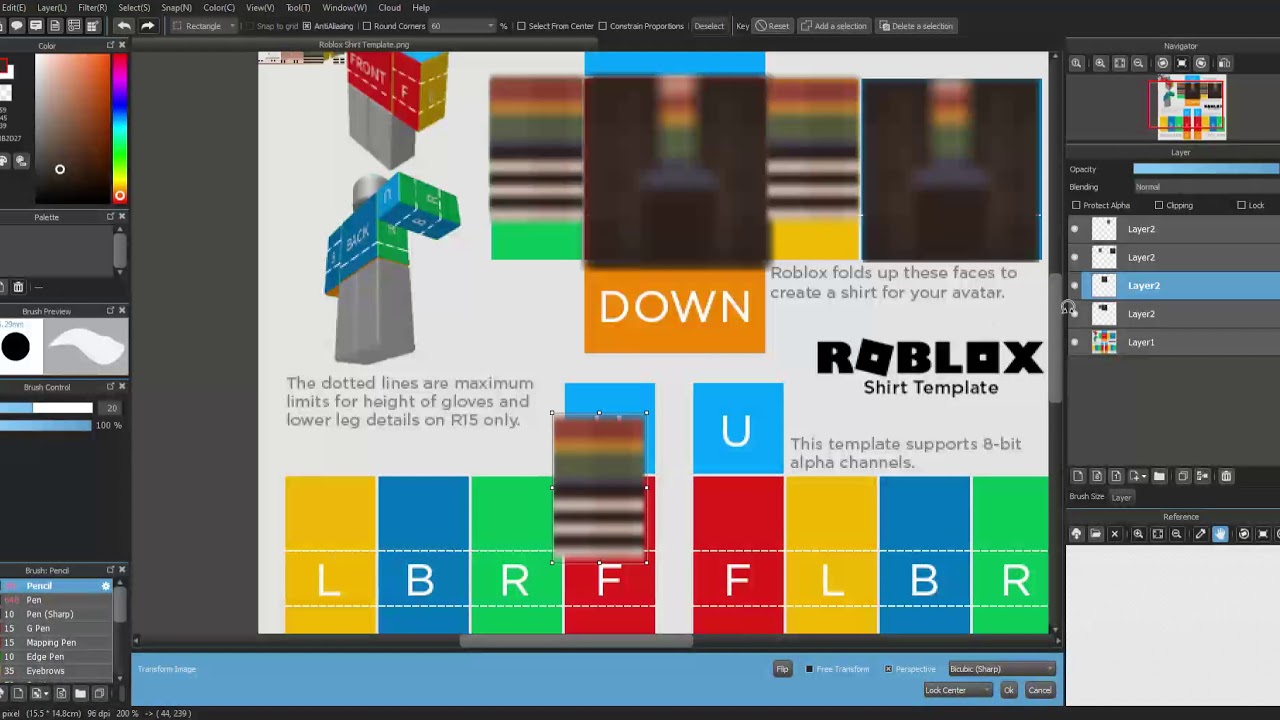
Task: Click the Deselect button
Action: 709,26
